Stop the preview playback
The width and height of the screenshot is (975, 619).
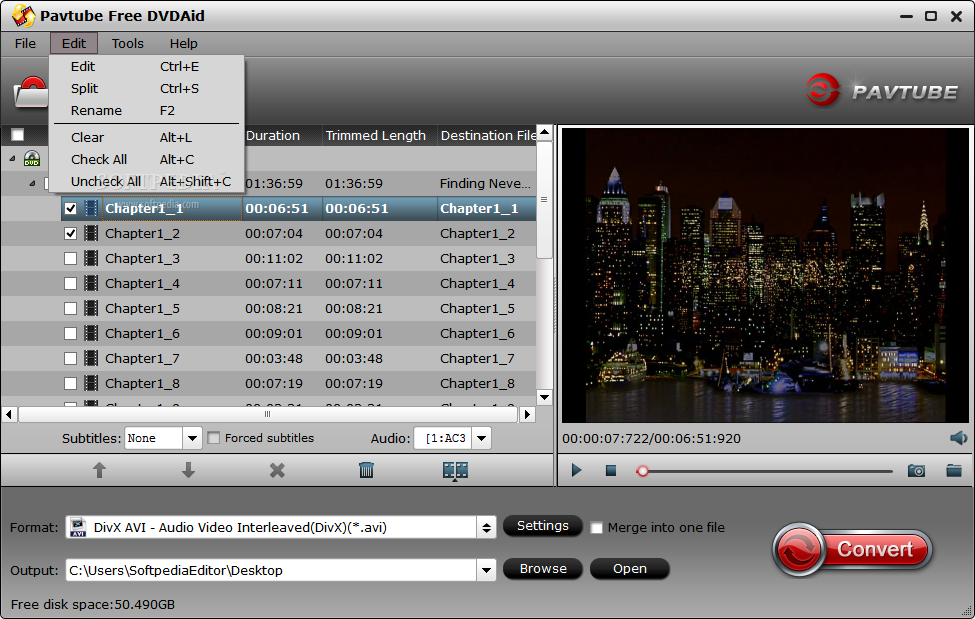click(x=611, y=471)
